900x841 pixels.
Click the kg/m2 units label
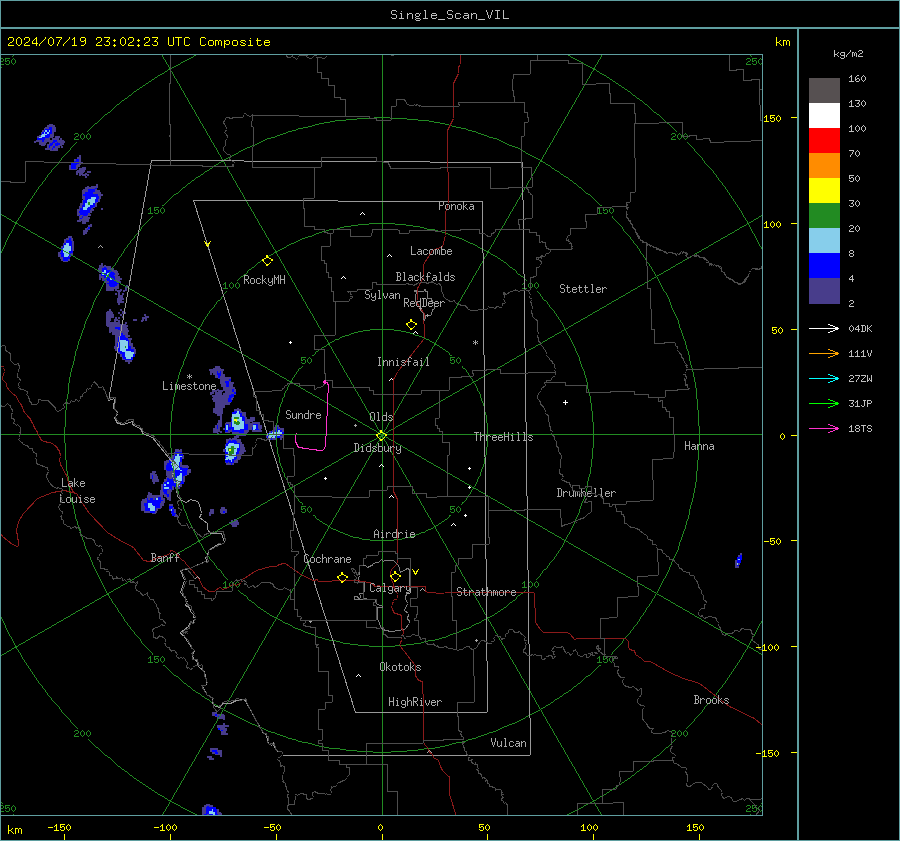coord(848,54)
